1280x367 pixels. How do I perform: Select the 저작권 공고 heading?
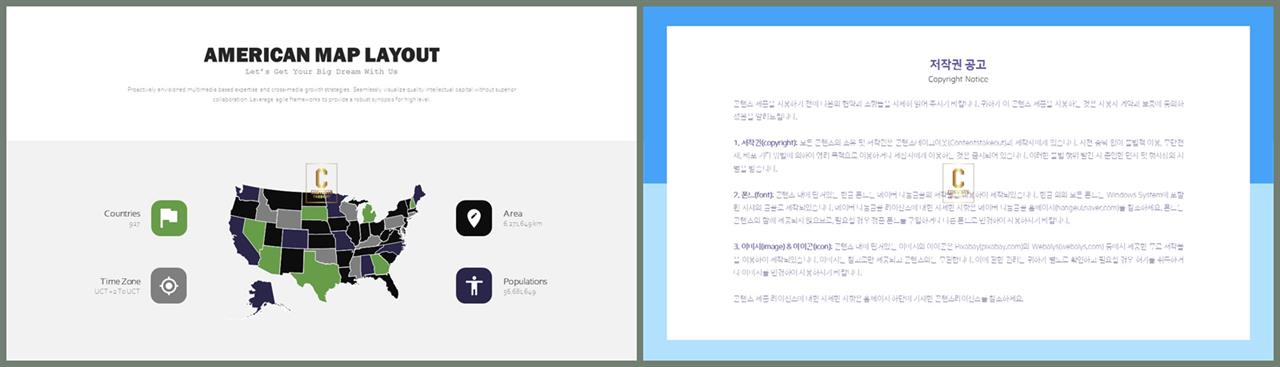point(958,64)
